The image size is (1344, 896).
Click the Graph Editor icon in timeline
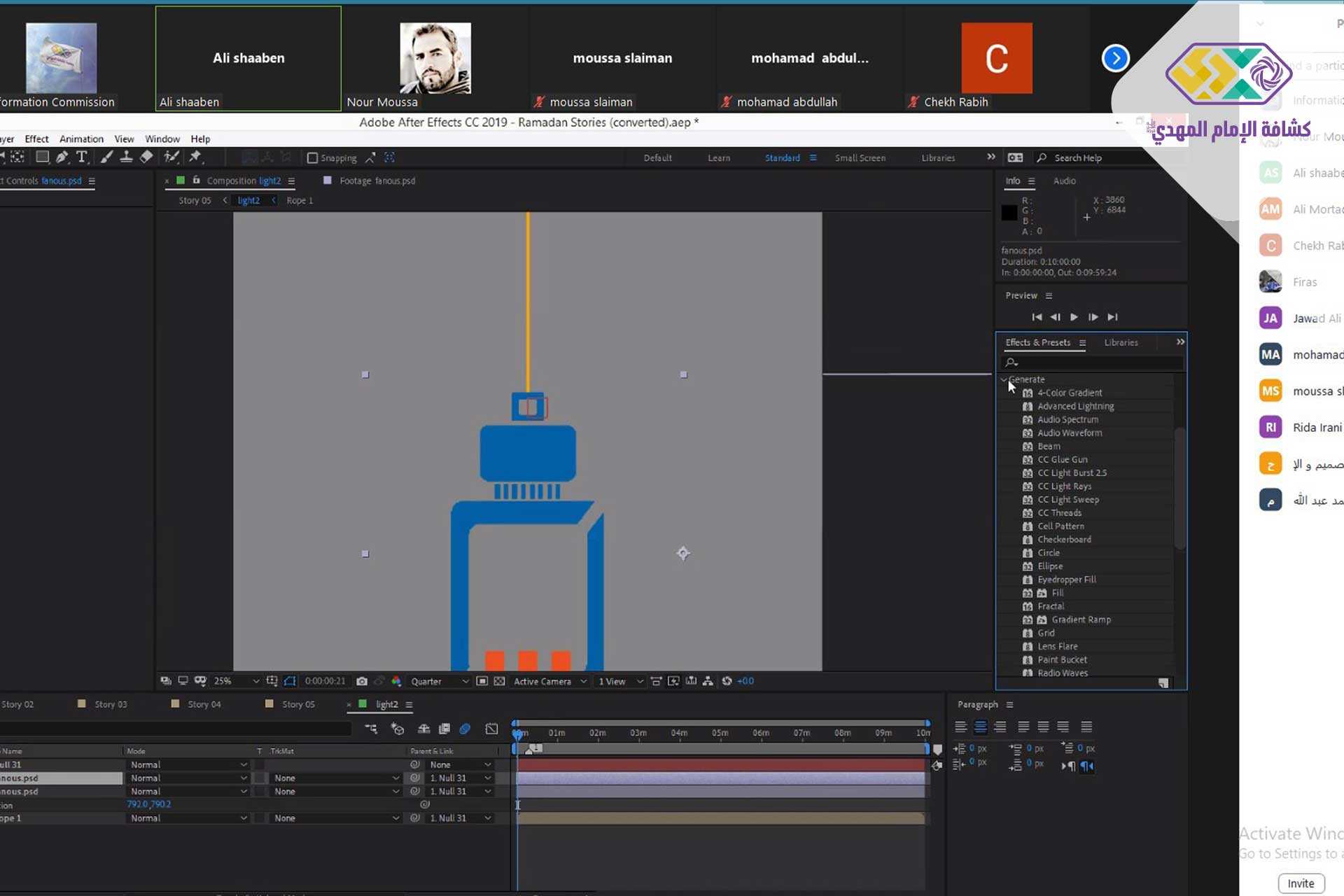click(x=492, y=729)
